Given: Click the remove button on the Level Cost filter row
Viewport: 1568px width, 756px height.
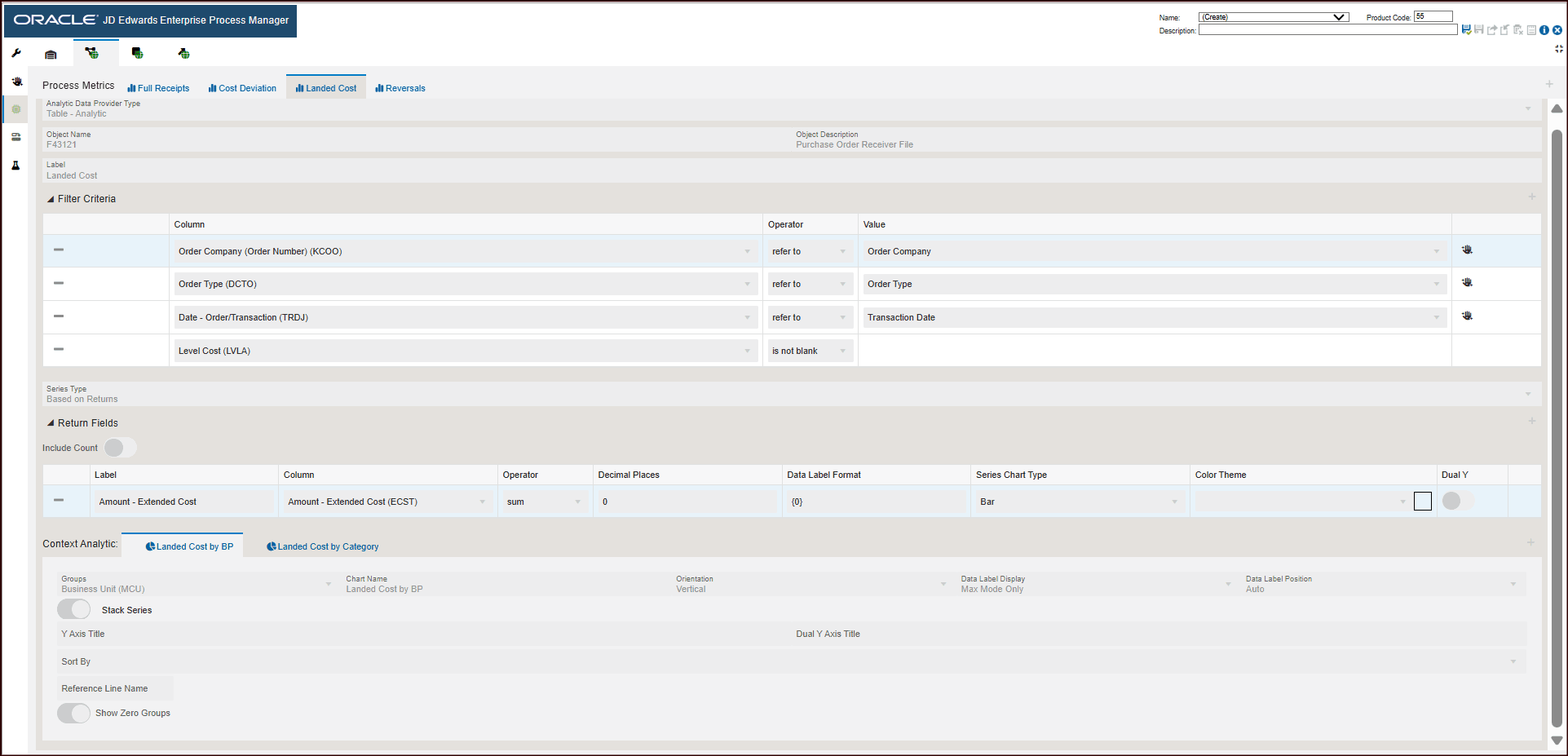Looking at the screenshot, I should tap(58, 350).
